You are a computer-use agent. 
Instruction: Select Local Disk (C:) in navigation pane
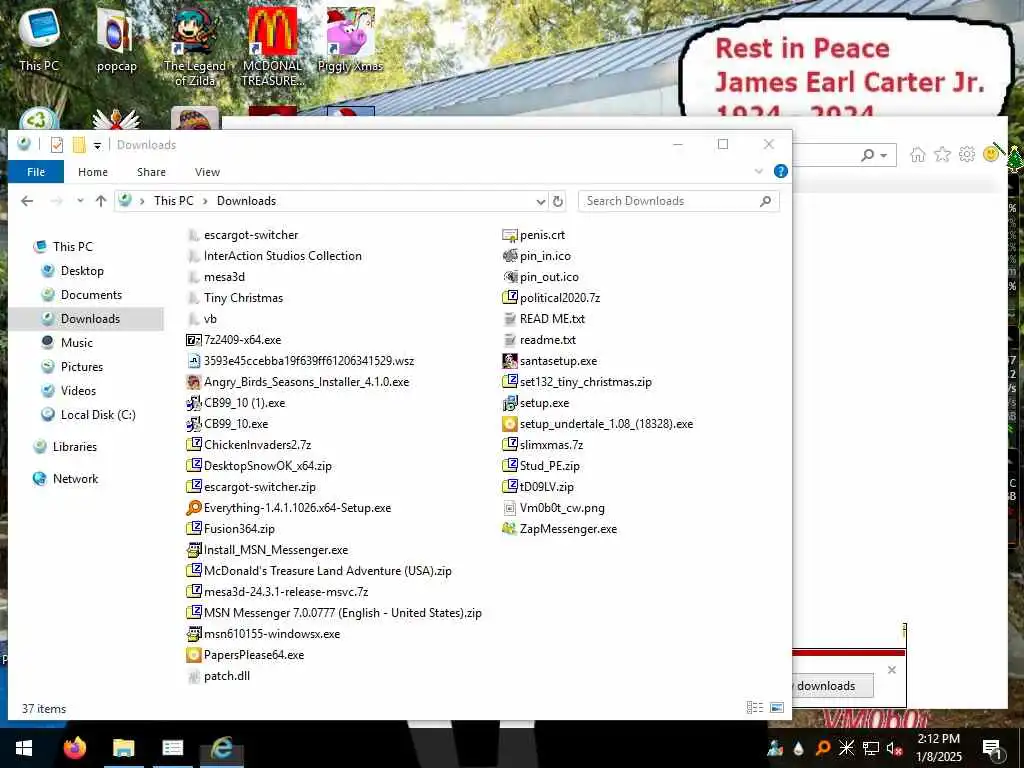(98, 415)
